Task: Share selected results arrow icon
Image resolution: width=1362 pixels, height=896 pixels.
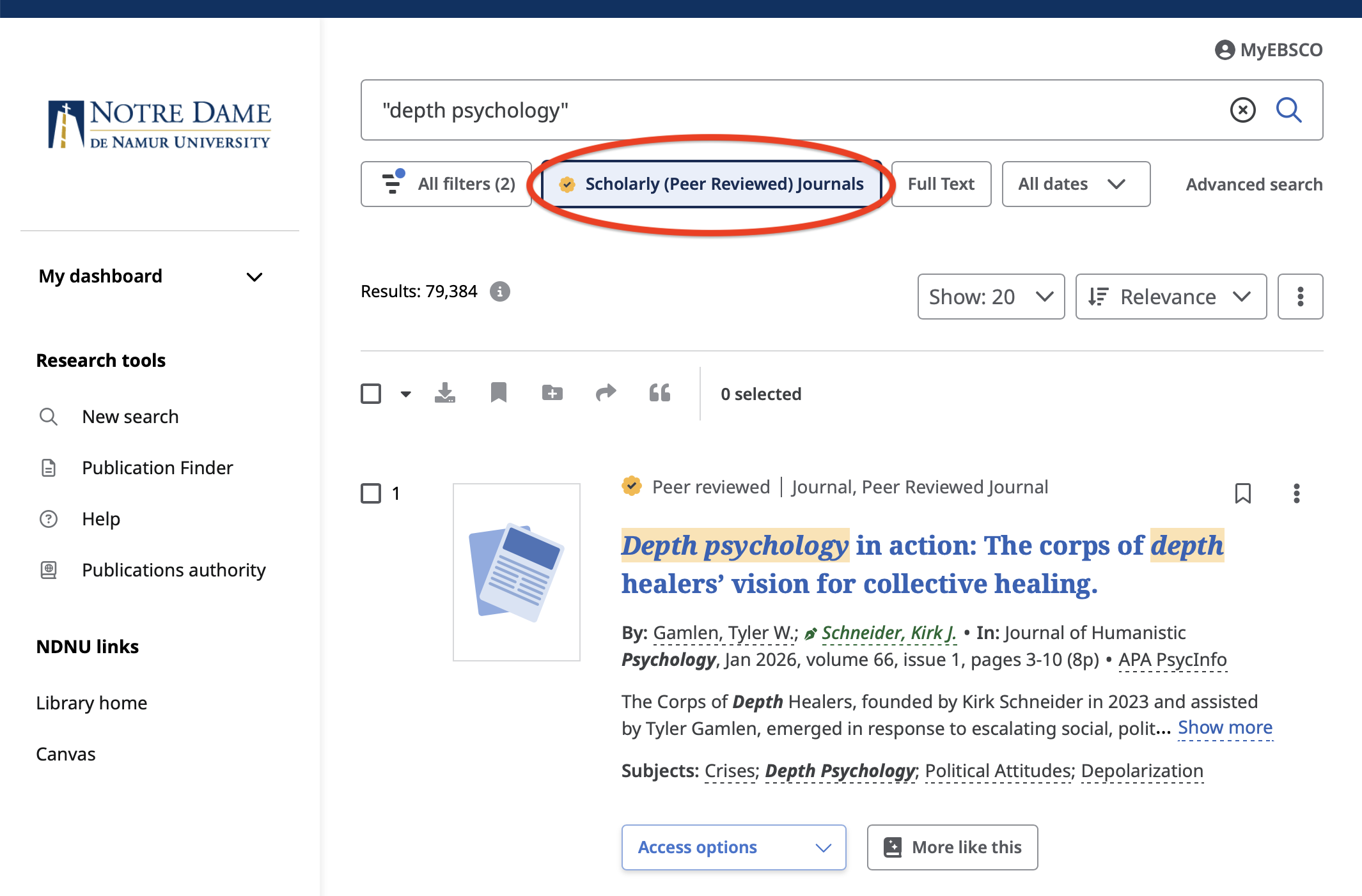Action: [606, 393]
